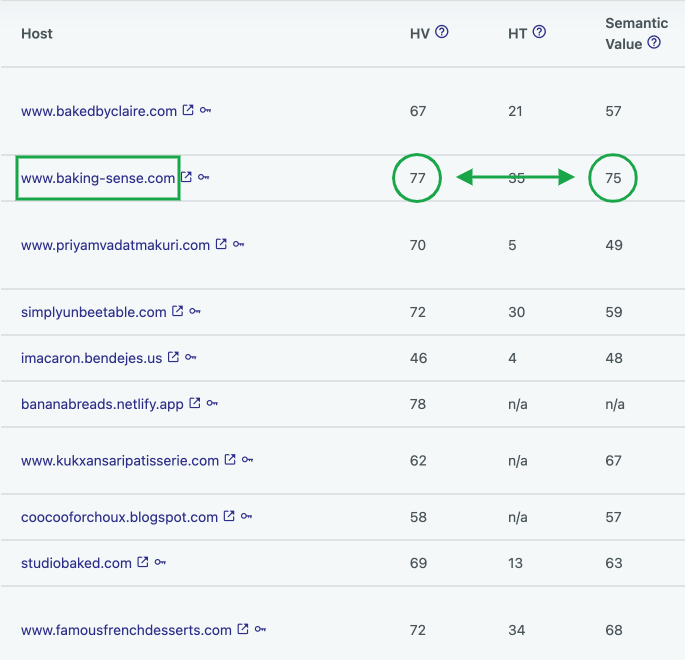Viewport: 685px width, 660px height.
Task: Select the Host column header
Action: pos(37,34)
